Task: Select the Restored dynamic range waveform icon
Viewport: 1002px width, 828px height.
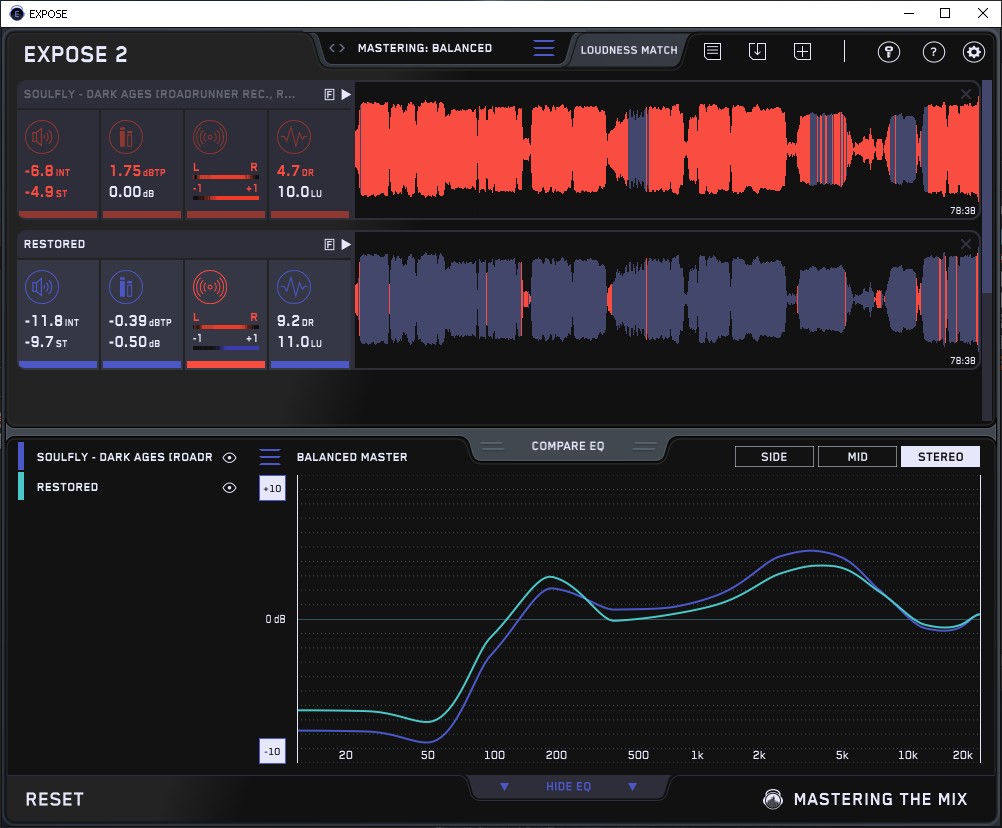Action: [x=294, y=287]
